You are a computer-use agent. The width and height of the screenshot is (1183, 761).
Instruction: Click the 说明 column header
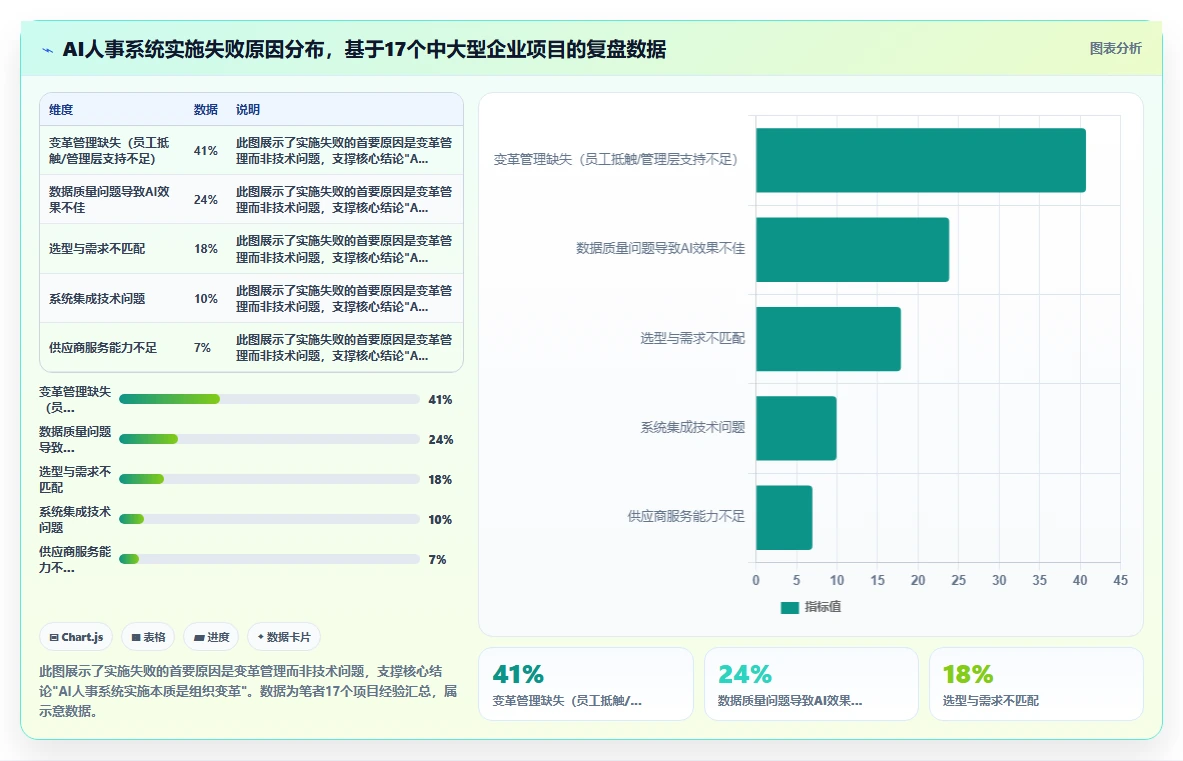[x=247, y=109]
